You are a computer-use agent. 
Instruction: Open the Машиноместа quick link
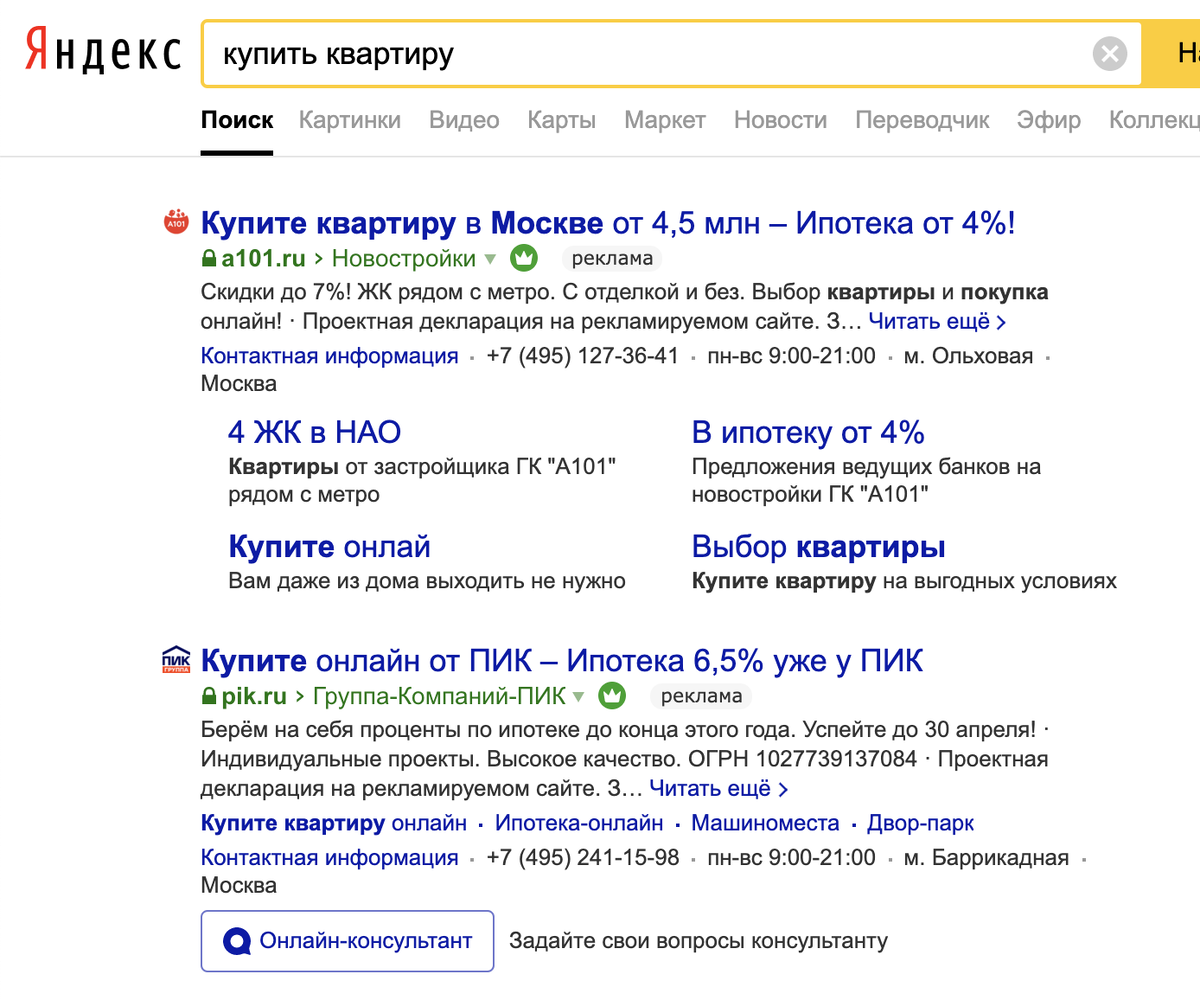[x=766, y=824]
